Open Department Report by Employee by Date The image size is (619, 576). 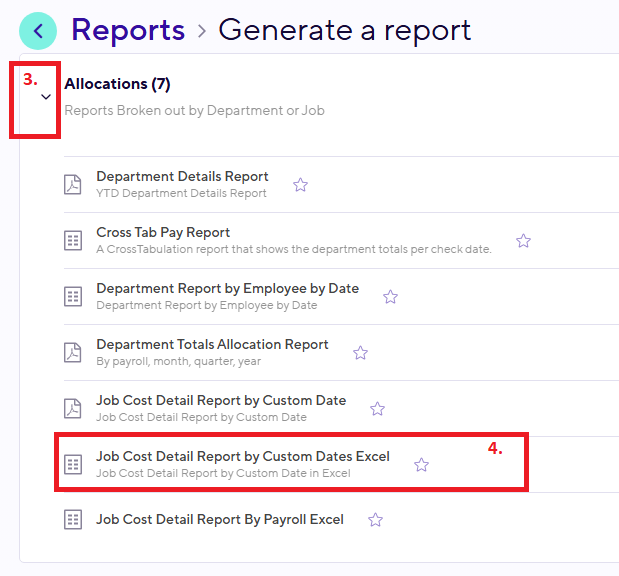[227, 288]
